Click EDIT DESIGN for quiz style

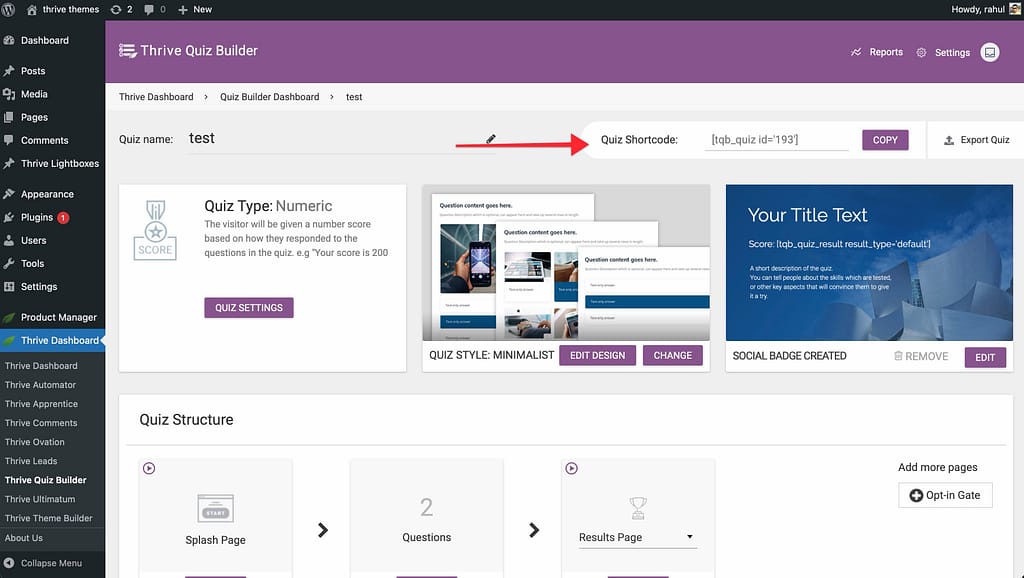[x=597, y=355]
